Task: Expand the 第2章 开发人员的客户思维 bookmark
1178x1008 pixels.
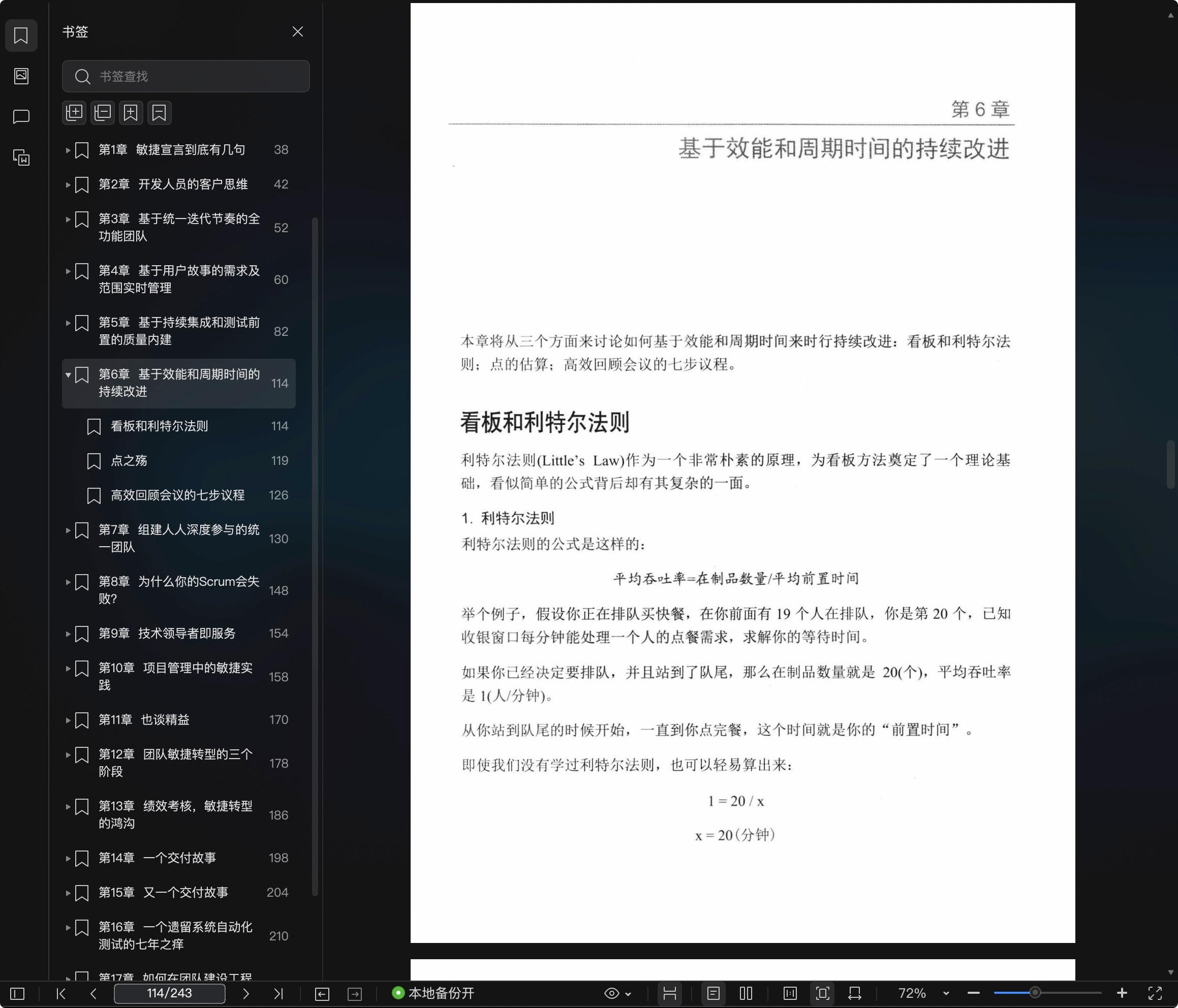Action: click(x=68, y=185)
